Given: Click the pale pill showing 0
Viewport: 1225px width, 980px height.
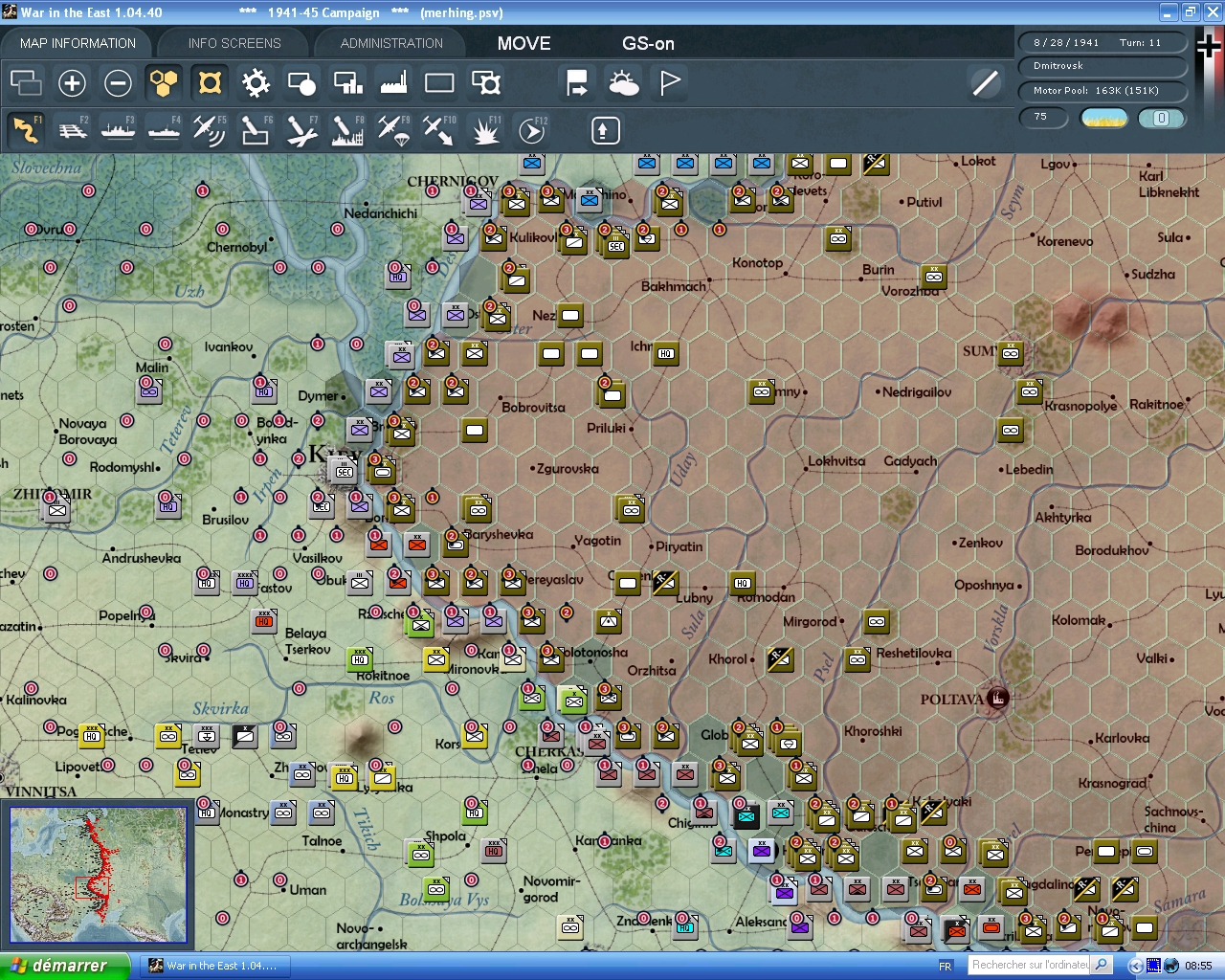Looking at the screenshot, I should 1161,118.
